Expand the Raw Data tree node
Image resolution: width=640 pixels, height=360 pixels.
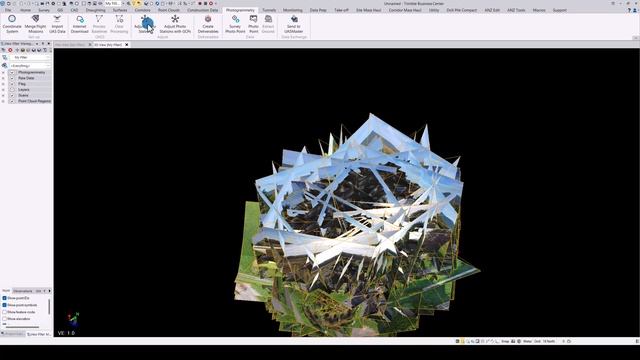coord(3,78)
